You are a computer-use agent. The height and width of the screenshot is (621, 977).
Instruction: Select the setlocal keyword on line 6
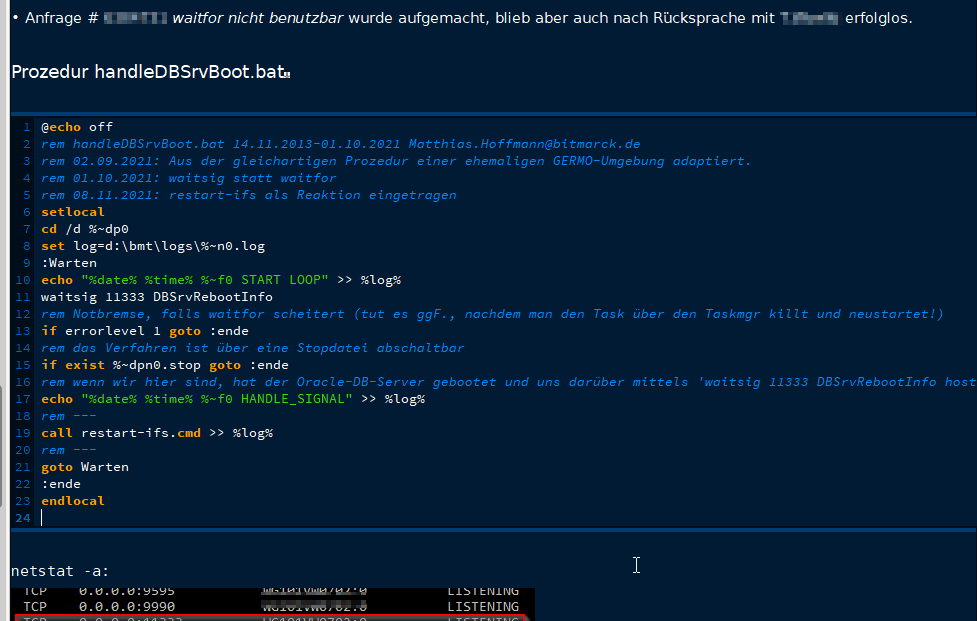pos(72,211)
